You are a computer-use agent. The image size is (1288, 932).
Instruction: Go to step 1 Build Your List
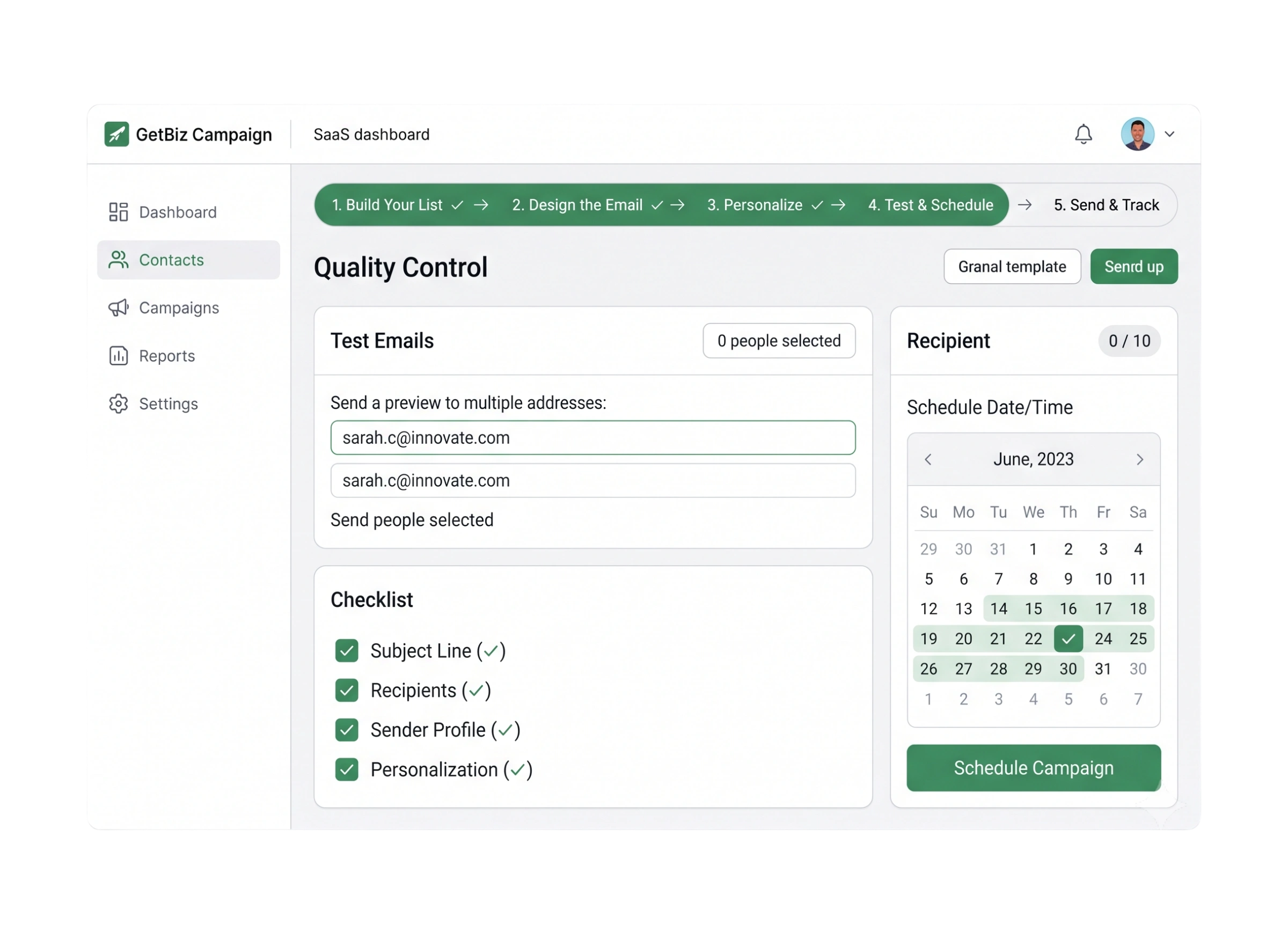[x=387, y=204]
